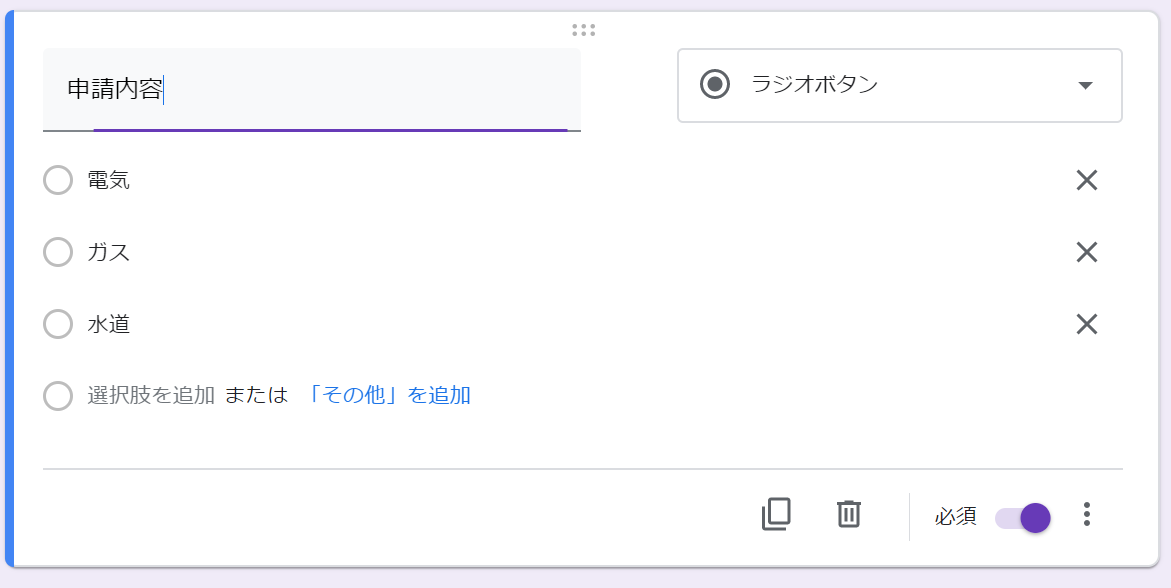Select the 水道 radio button

coord(58,324)
